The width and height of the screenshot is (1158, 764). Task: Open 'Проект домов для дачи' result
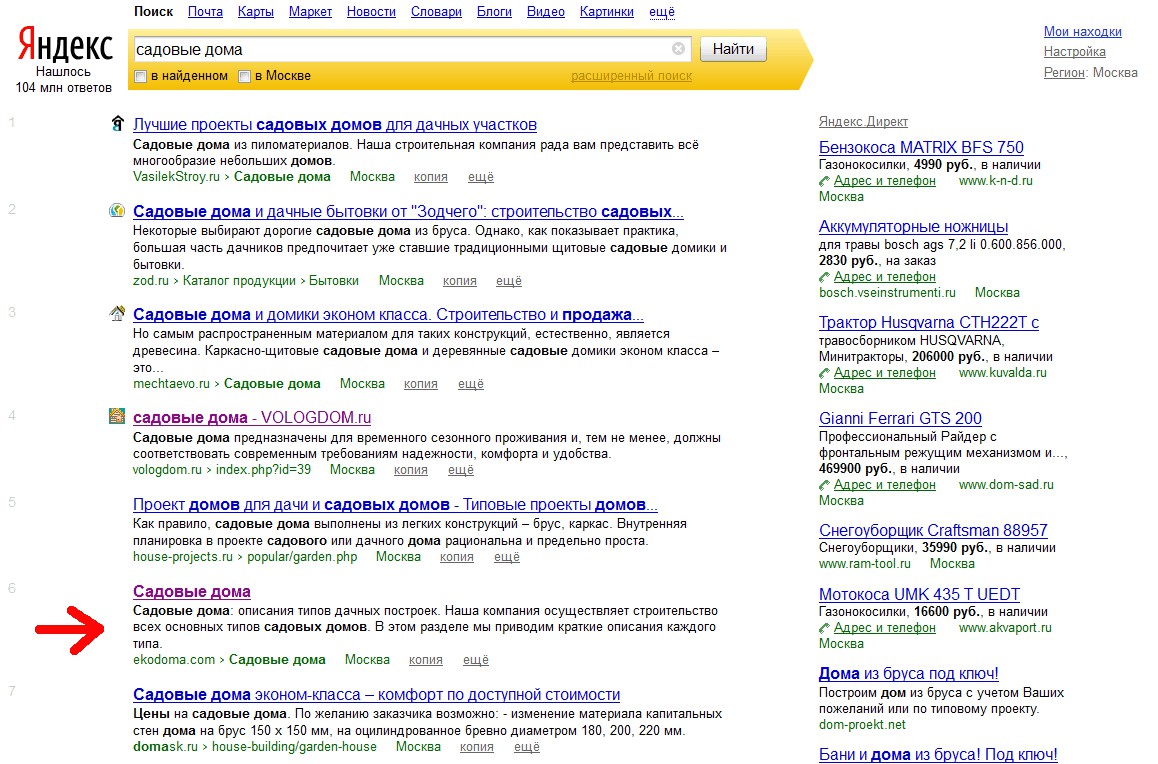pos(395,505)
